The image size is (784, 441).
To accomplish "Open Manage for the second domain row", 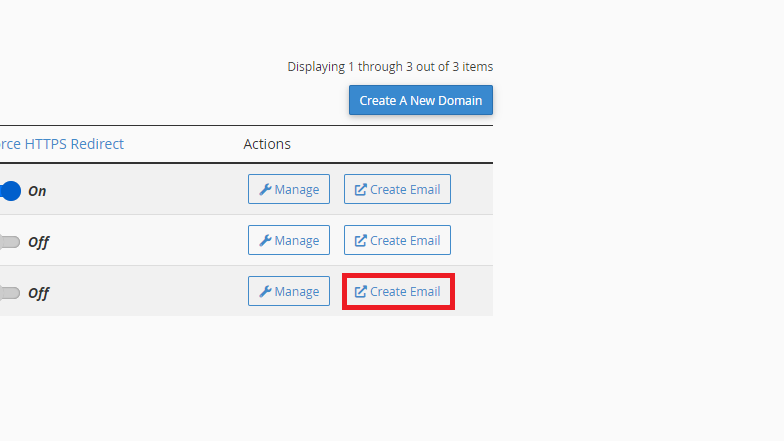I will [289, 240].
